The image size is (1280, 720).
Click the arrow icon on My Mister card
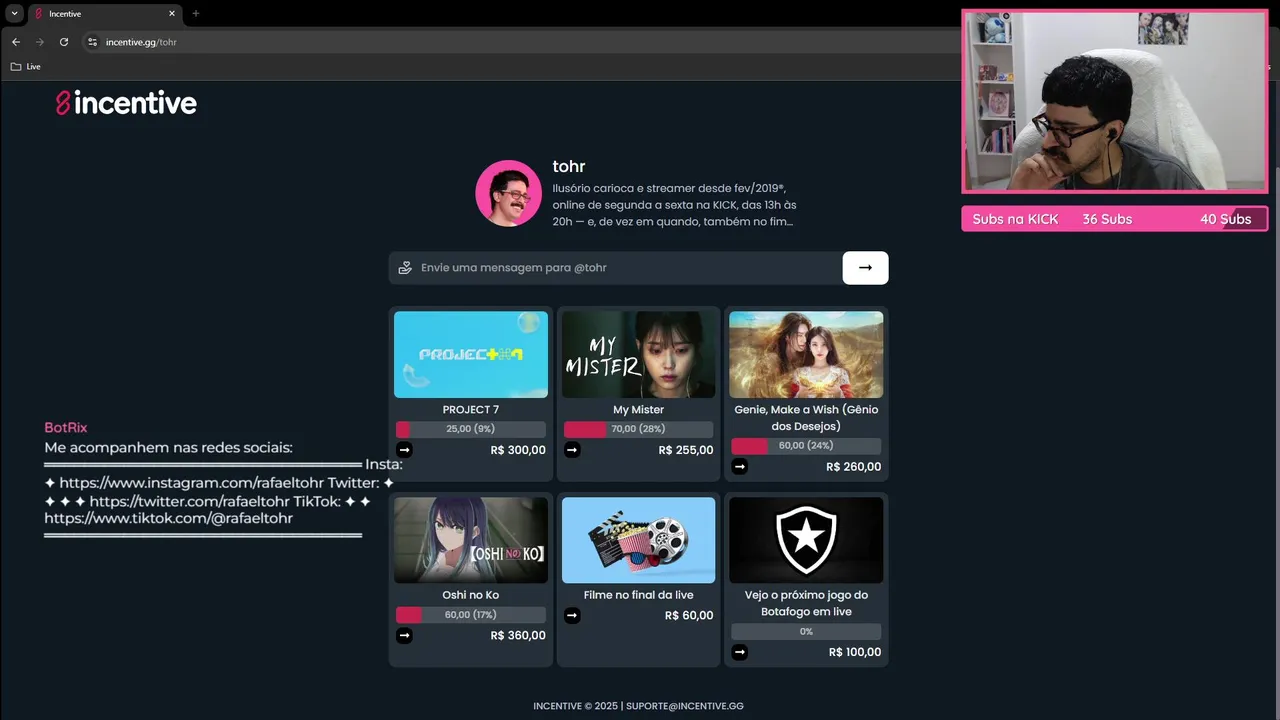(x=572, y=450)
